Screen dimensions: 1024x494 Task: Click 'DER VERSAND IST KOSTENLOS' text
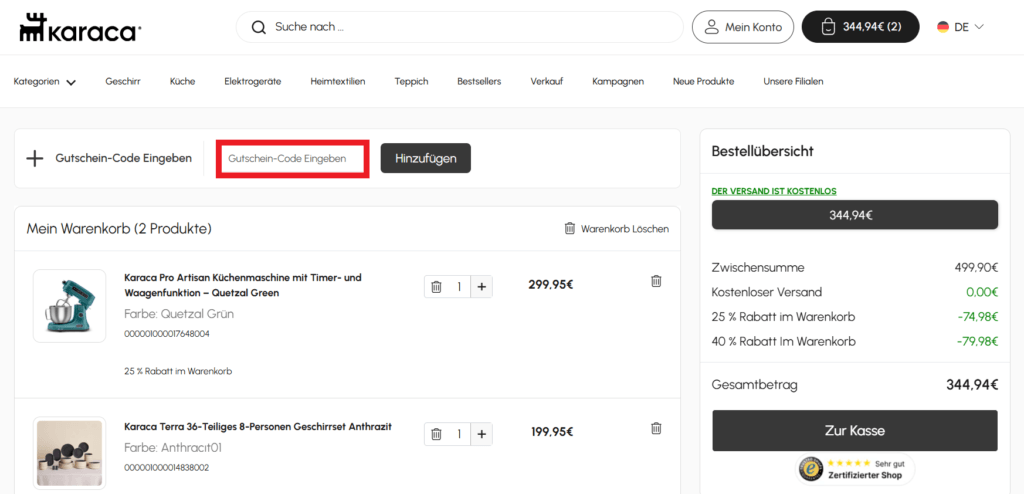click(x=774, y=191)
